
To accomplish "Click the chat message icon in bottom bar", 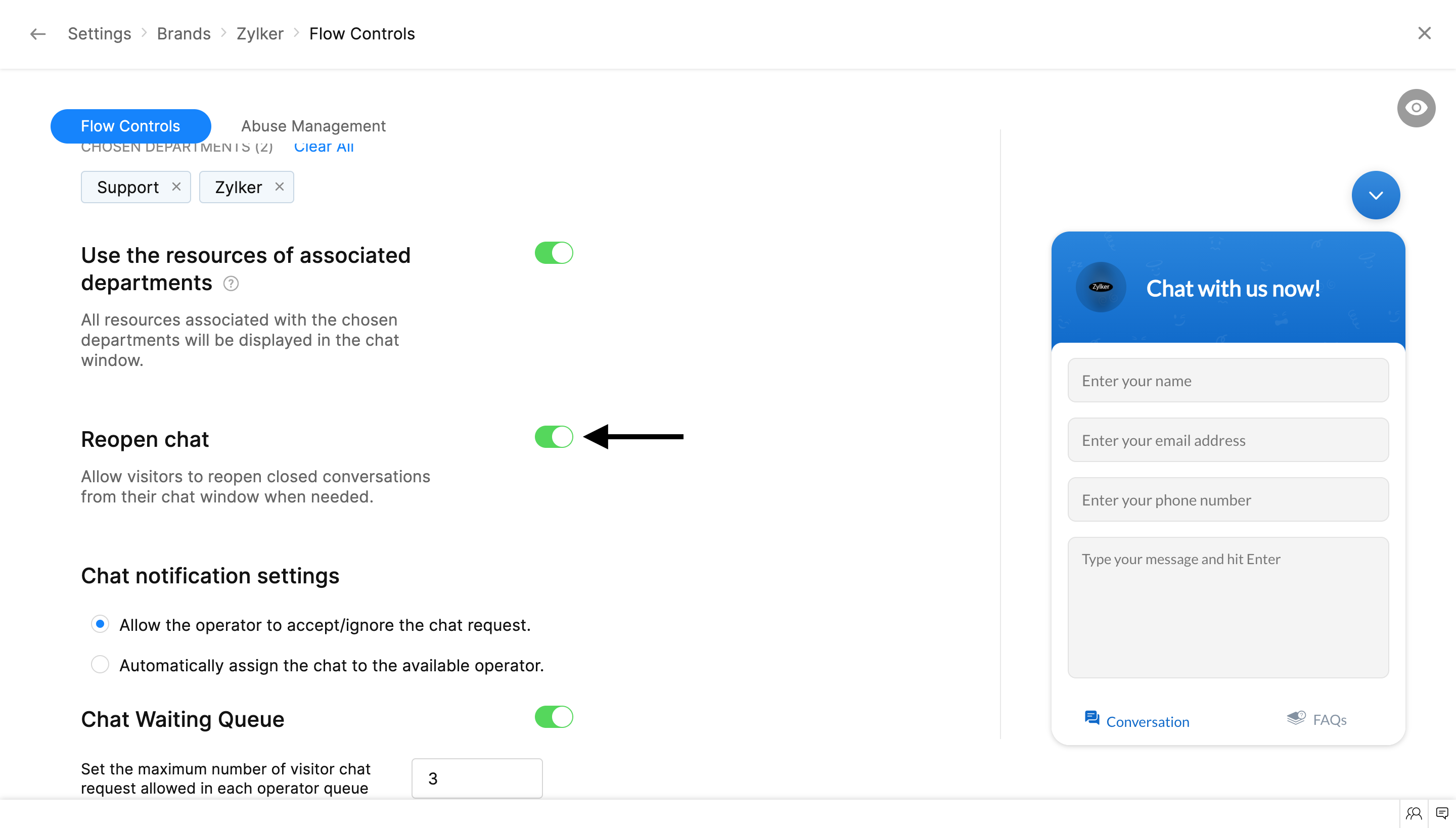I will [x=1442, y=813].
